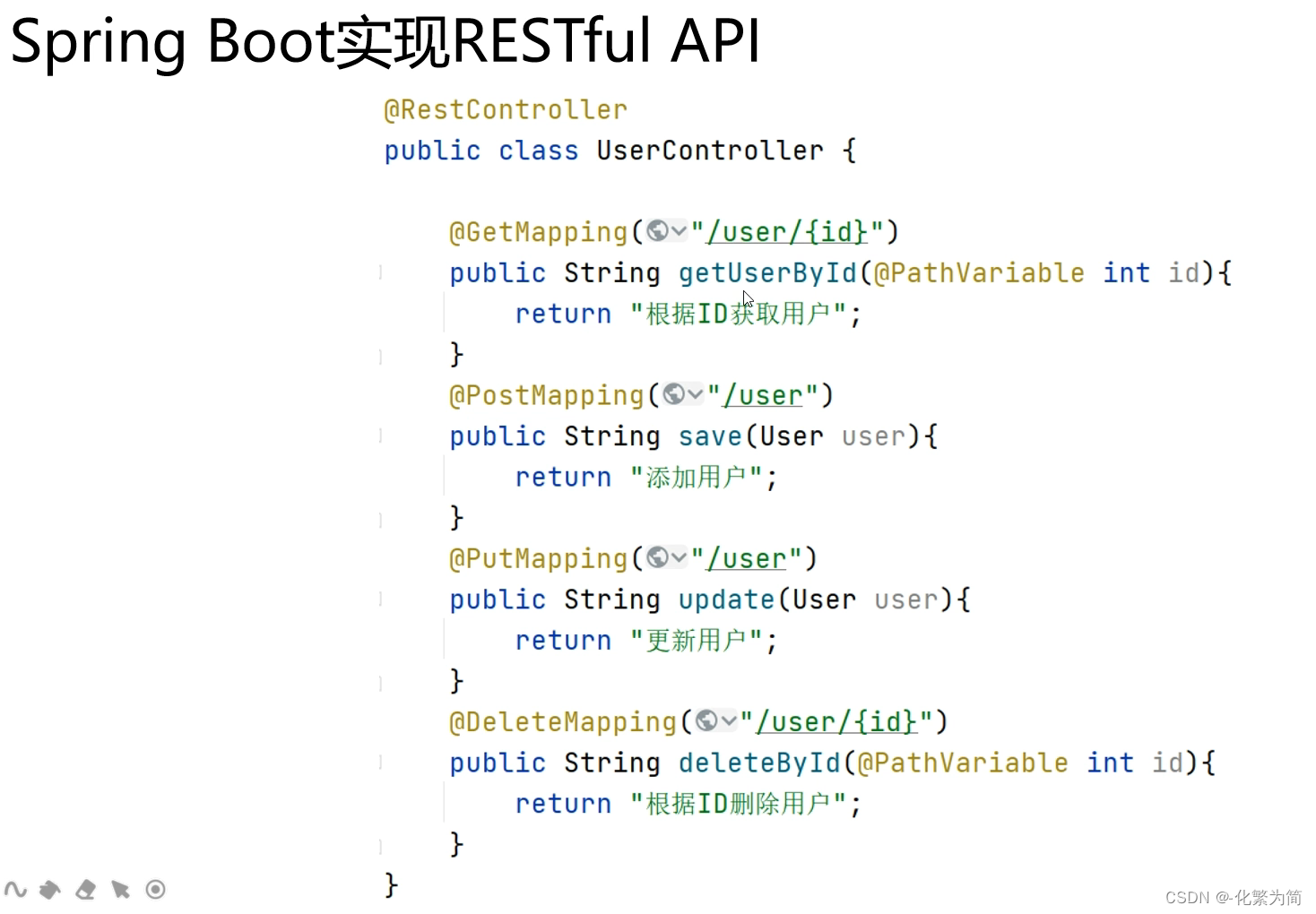1316x914 pixels.
Task: Click the save method name
Action: (x=711, y=436)
